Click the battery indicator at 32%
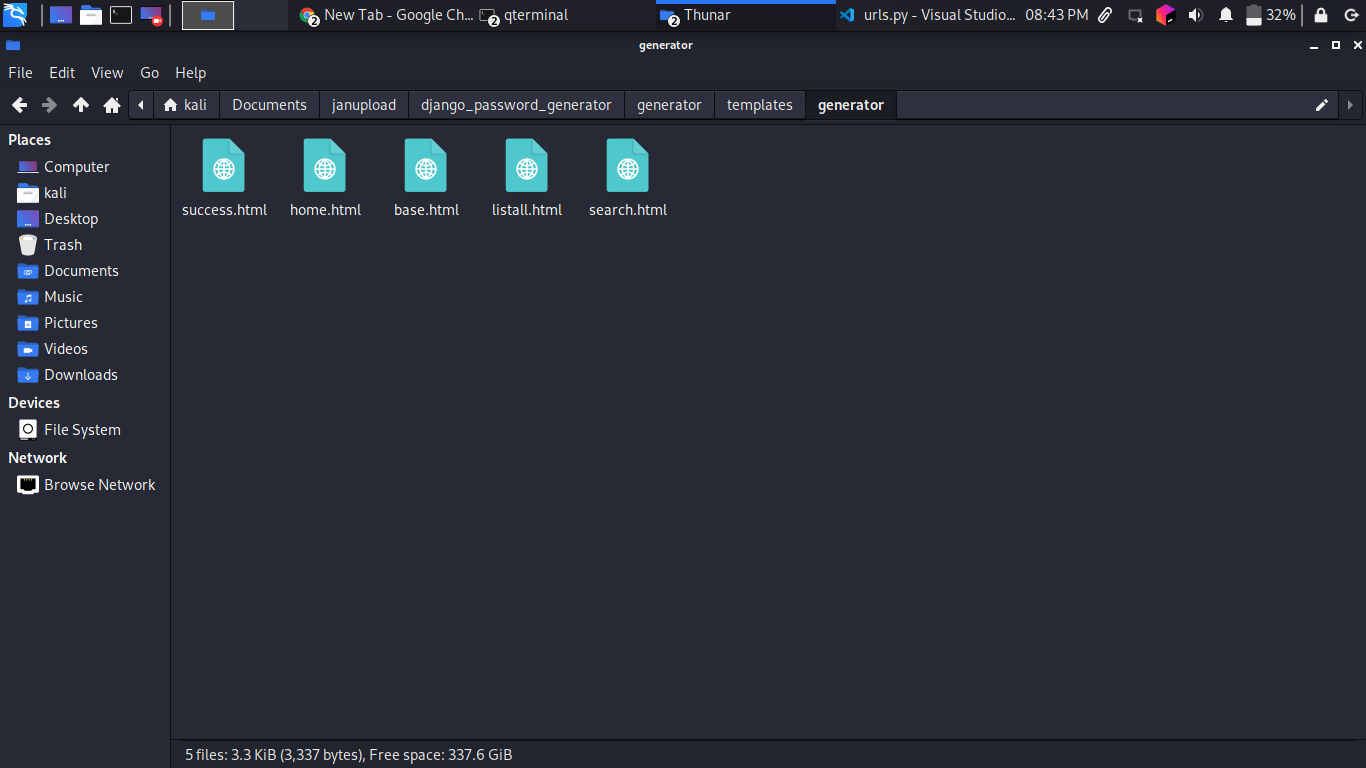The width and height of the screenshot is (1366, 768). (x=1270, y=15)
